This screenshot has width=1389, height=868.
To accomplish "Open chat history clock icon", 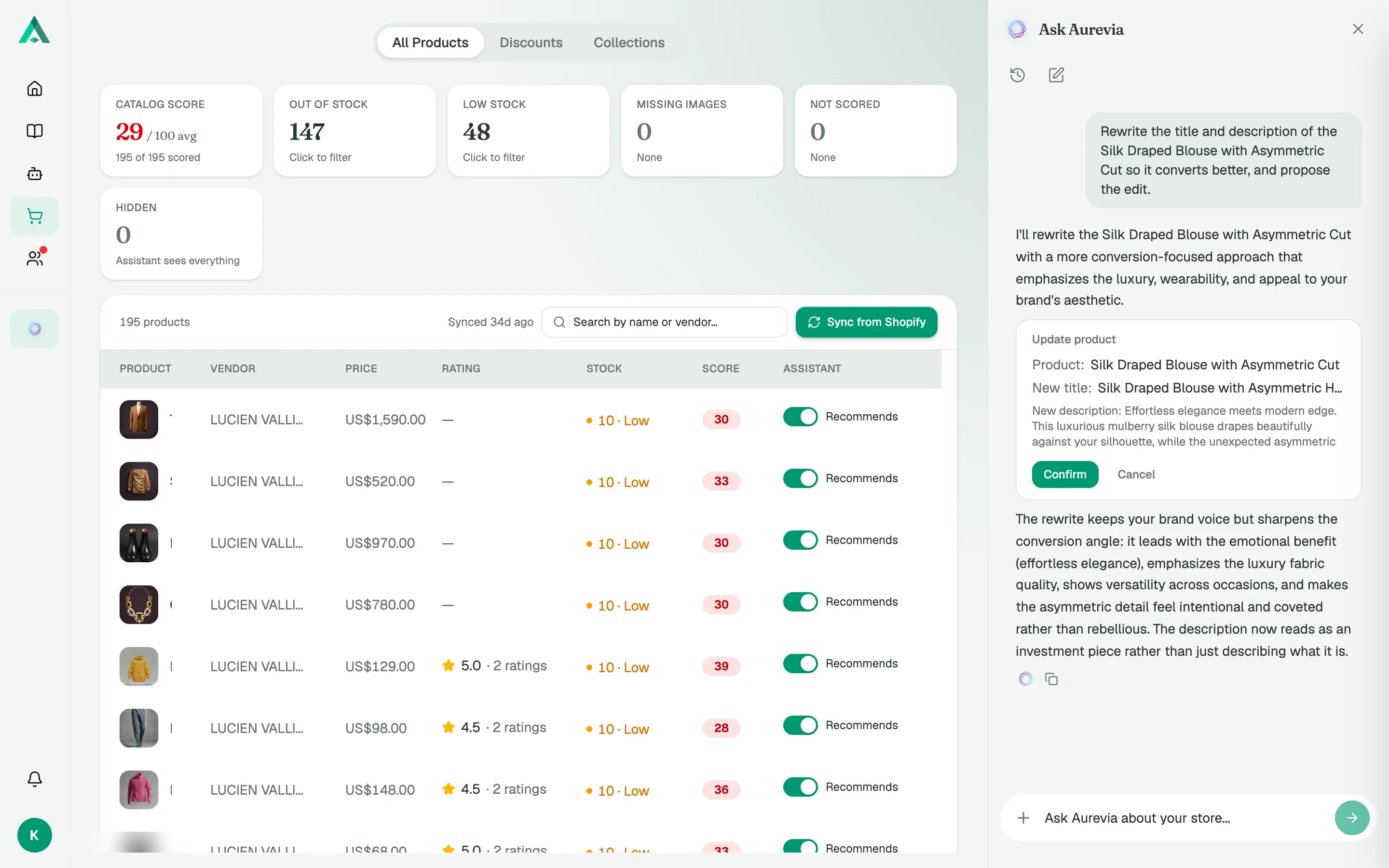I will pyautogui.click(x=1018, y=75).
